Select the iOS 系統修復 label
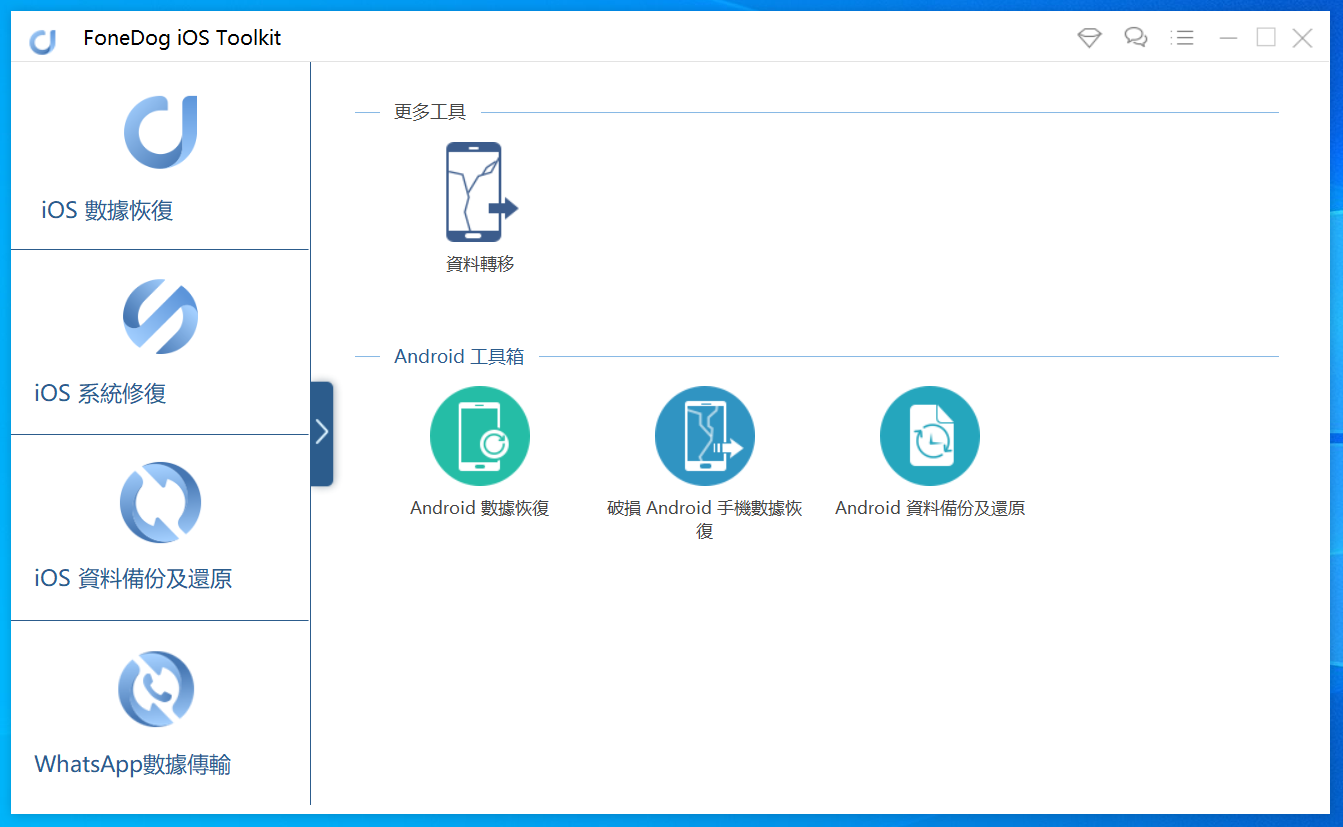The width and height of the screenshot is (1343, 827). 100,393
